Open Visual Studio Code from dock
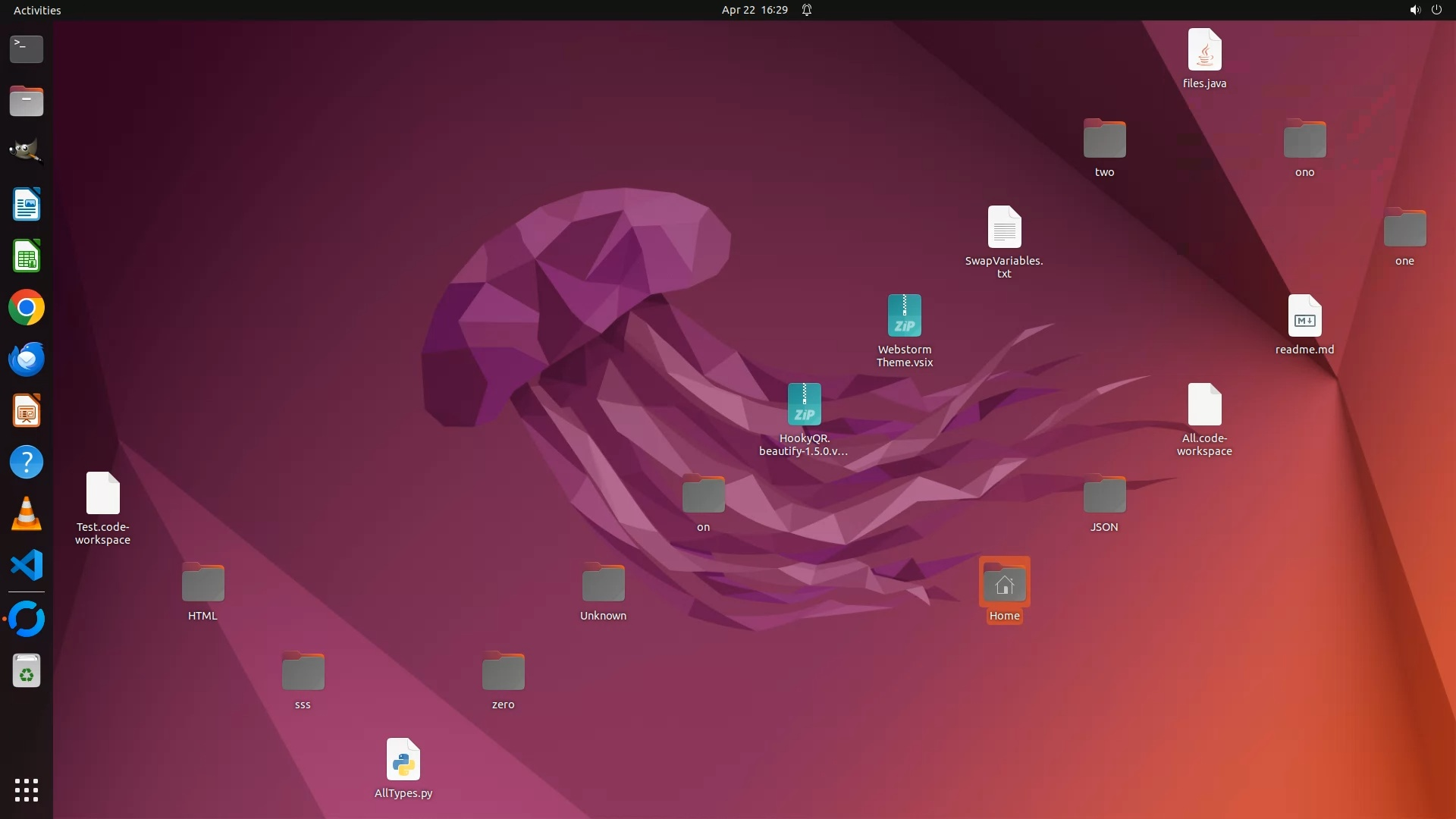Screen dimensions: 1456x819 [x=27, y=566]
